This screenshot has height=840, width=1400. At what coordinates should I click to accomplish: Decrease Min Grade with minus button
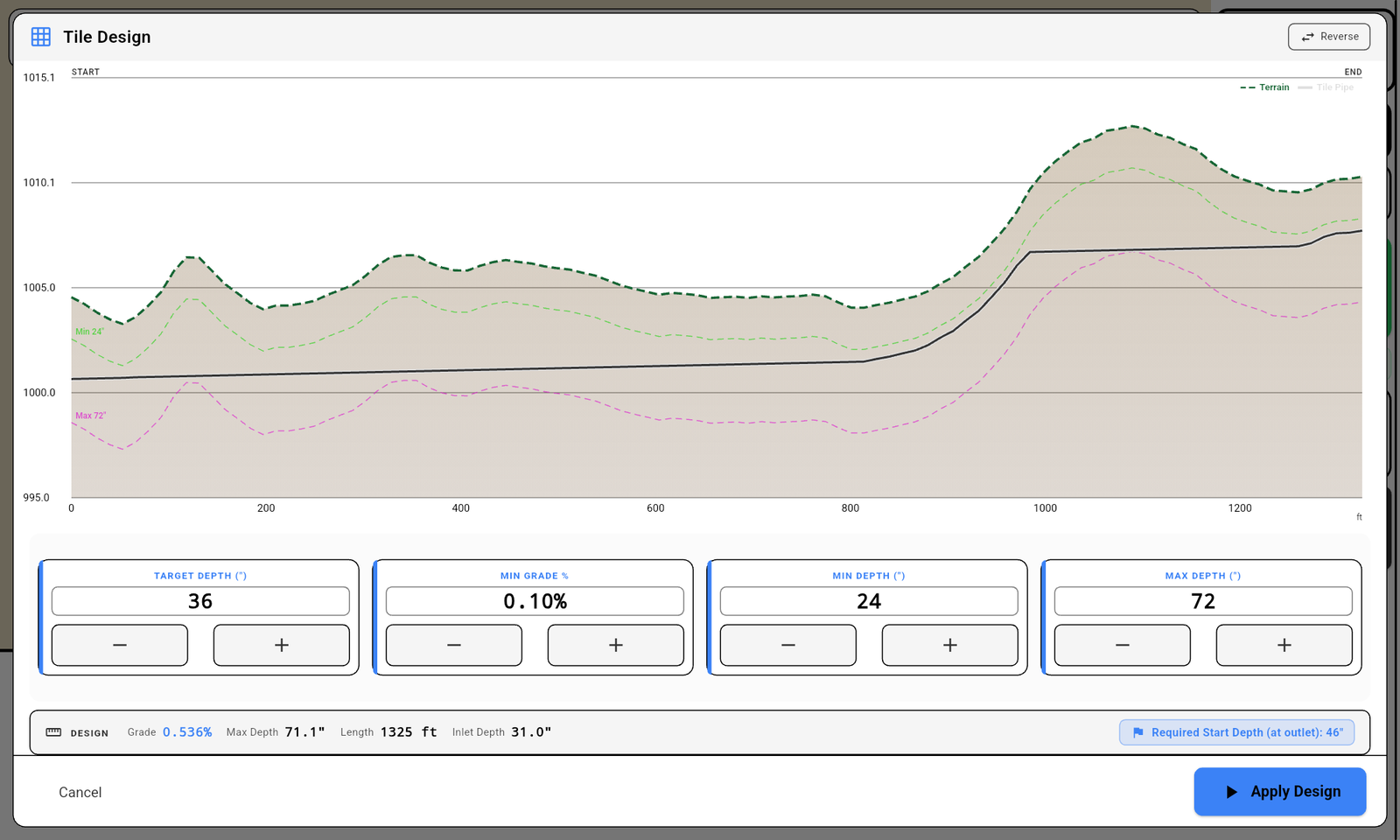pyautogui.click(x=454, y=645)
